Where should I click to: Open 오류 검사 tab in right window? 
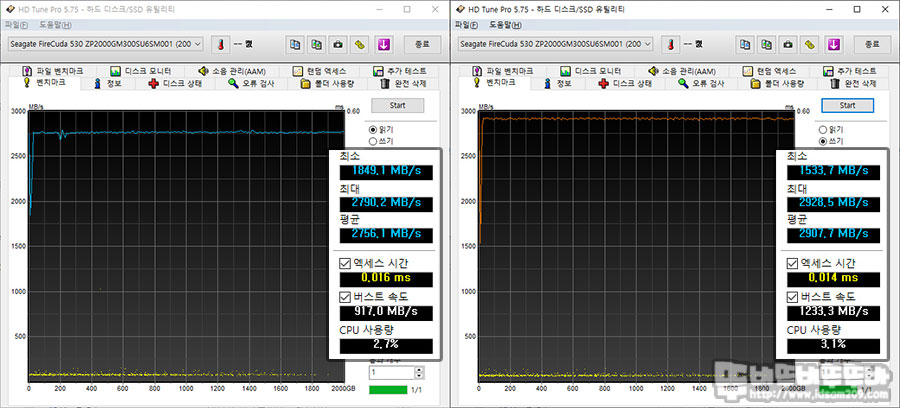(x=701, y=84)
